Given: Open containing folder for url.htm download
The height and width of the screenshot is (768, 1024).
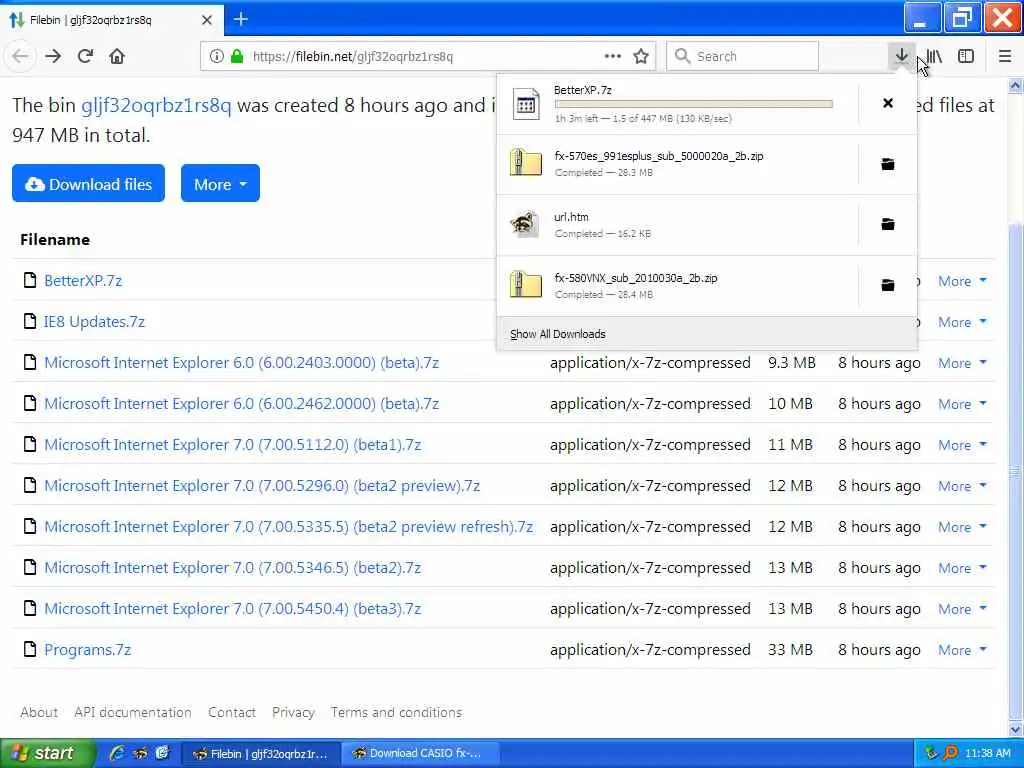Looking at the screenshot, I should pos(888,225).
